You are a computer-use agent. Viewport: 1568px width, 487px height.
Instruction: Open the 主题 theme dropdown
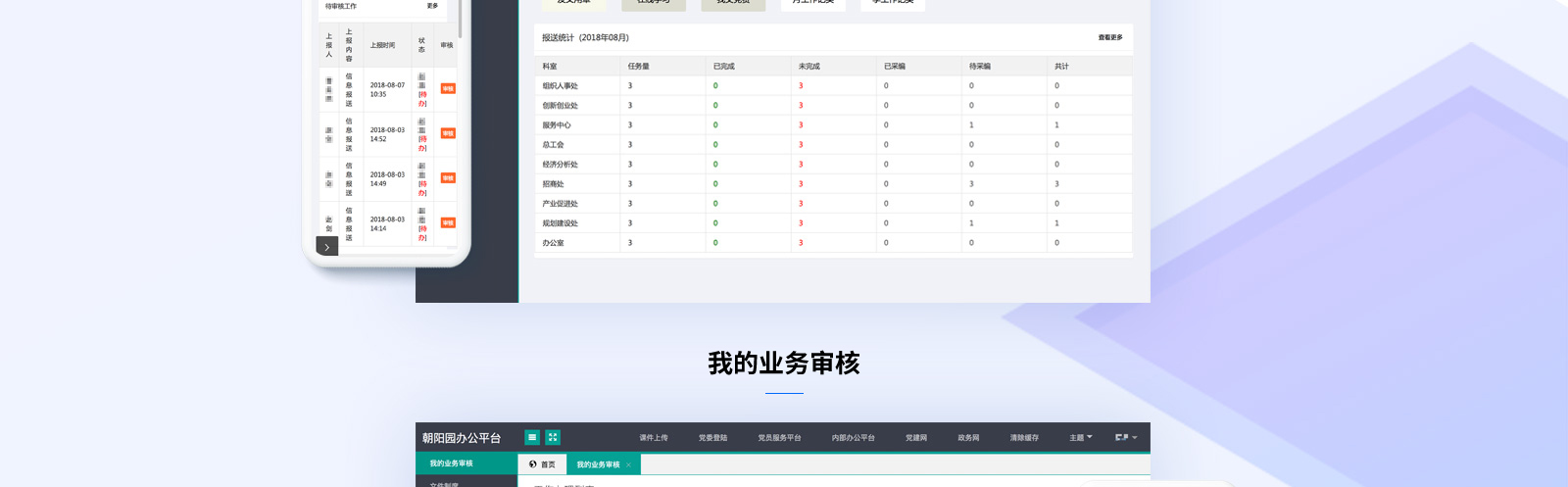pos(1080,438)
